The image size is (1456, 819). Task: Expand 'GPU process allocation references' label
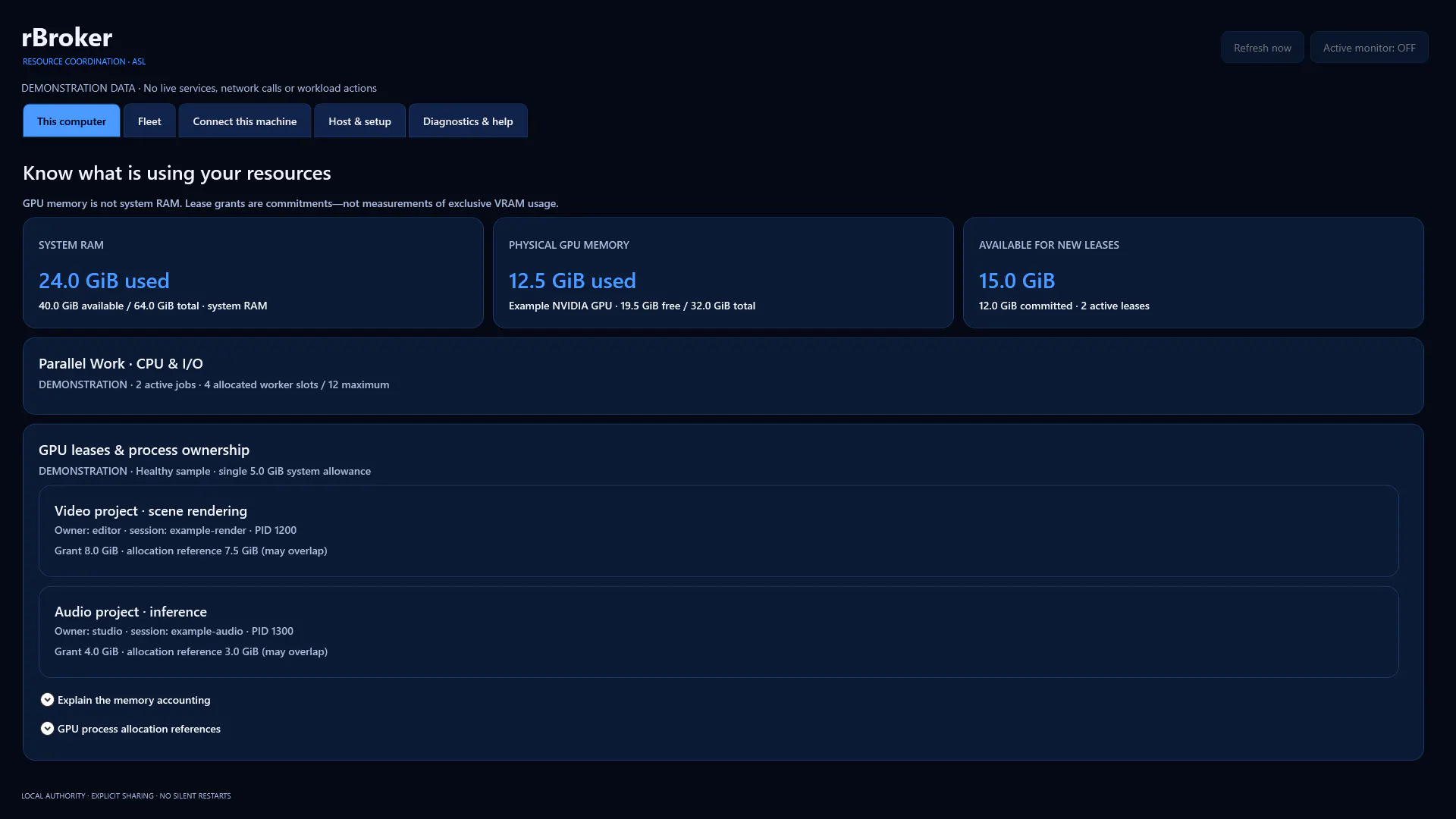tap(139, 729)
